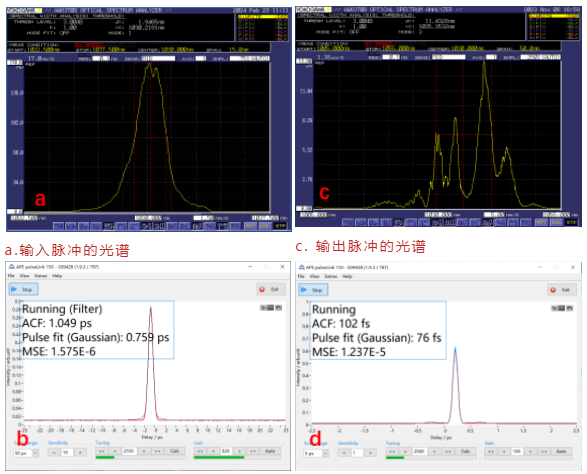Viewport: 587px width, 474px height.
Task: Decrease sensitivity arrow next to value 1
Action: tap(344, 453)
